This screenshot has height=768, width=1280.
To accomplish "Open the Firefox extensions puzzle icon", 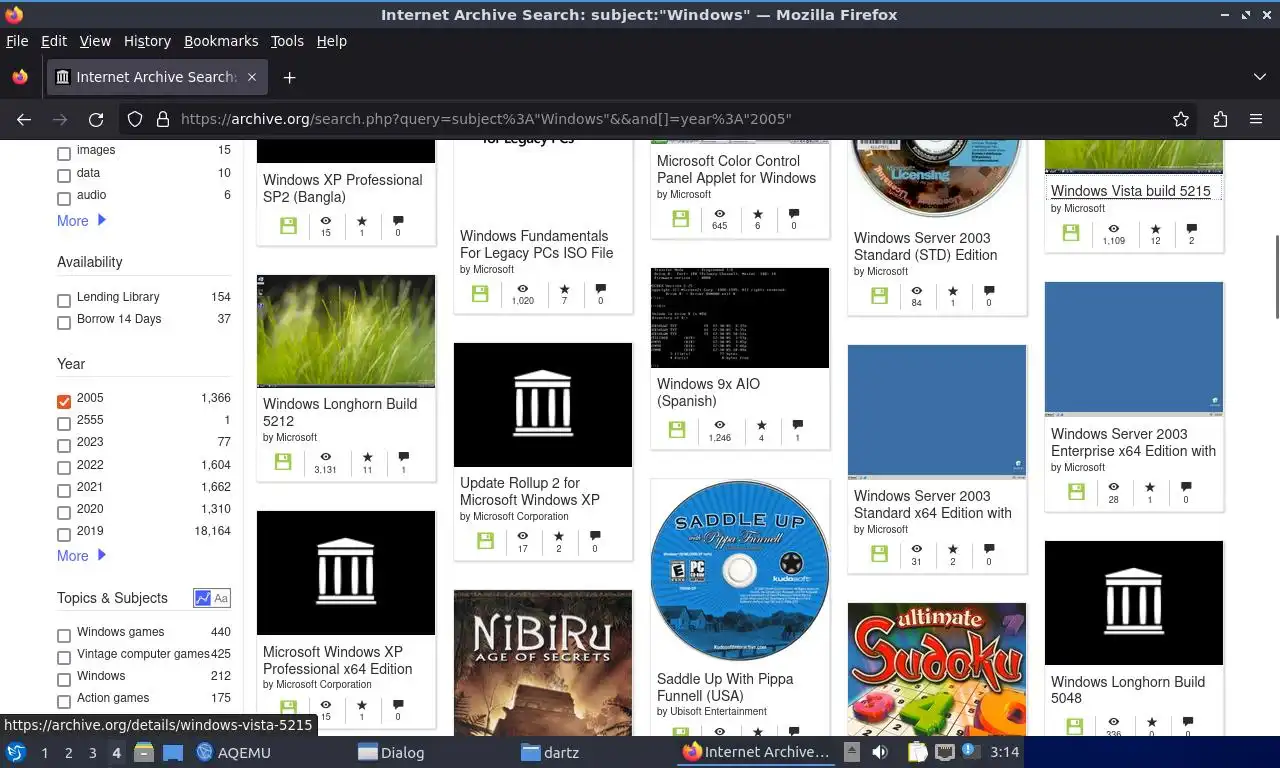I will pos(1220,119).
